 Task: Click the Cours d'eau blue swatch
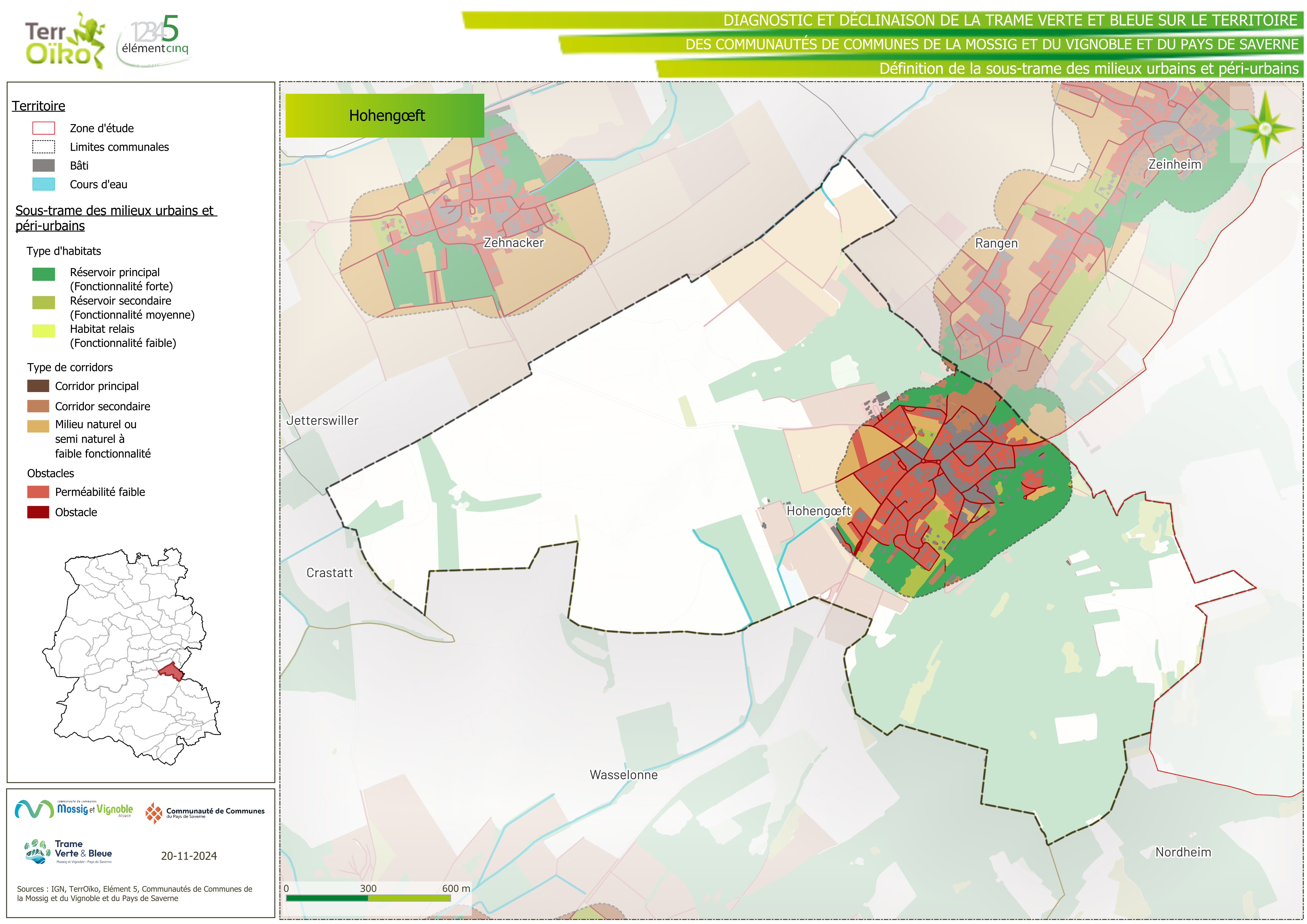coord(43,184)
